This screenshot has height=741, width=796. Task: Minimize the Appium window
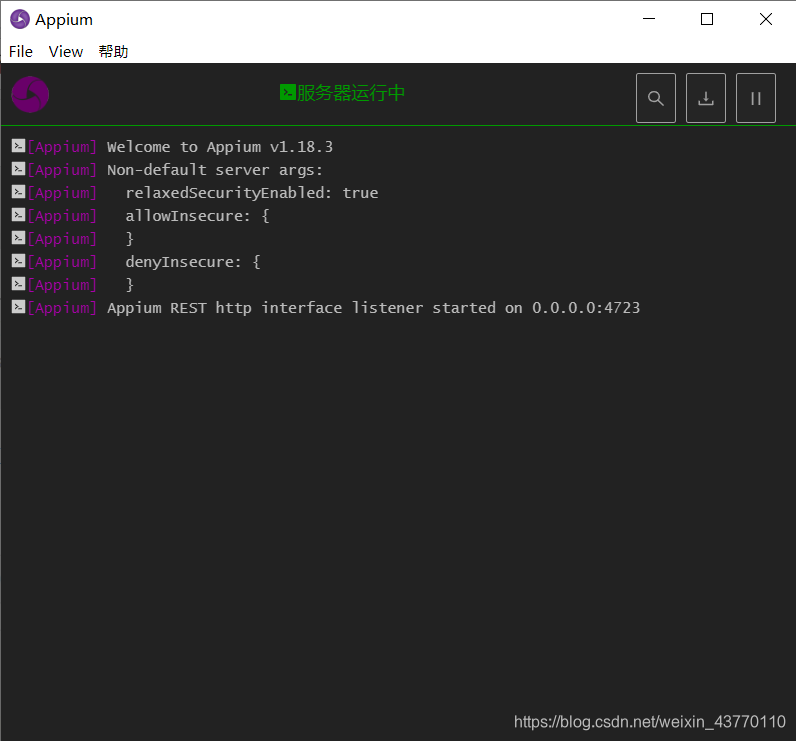pyautogui.click(x=649, y=19)
